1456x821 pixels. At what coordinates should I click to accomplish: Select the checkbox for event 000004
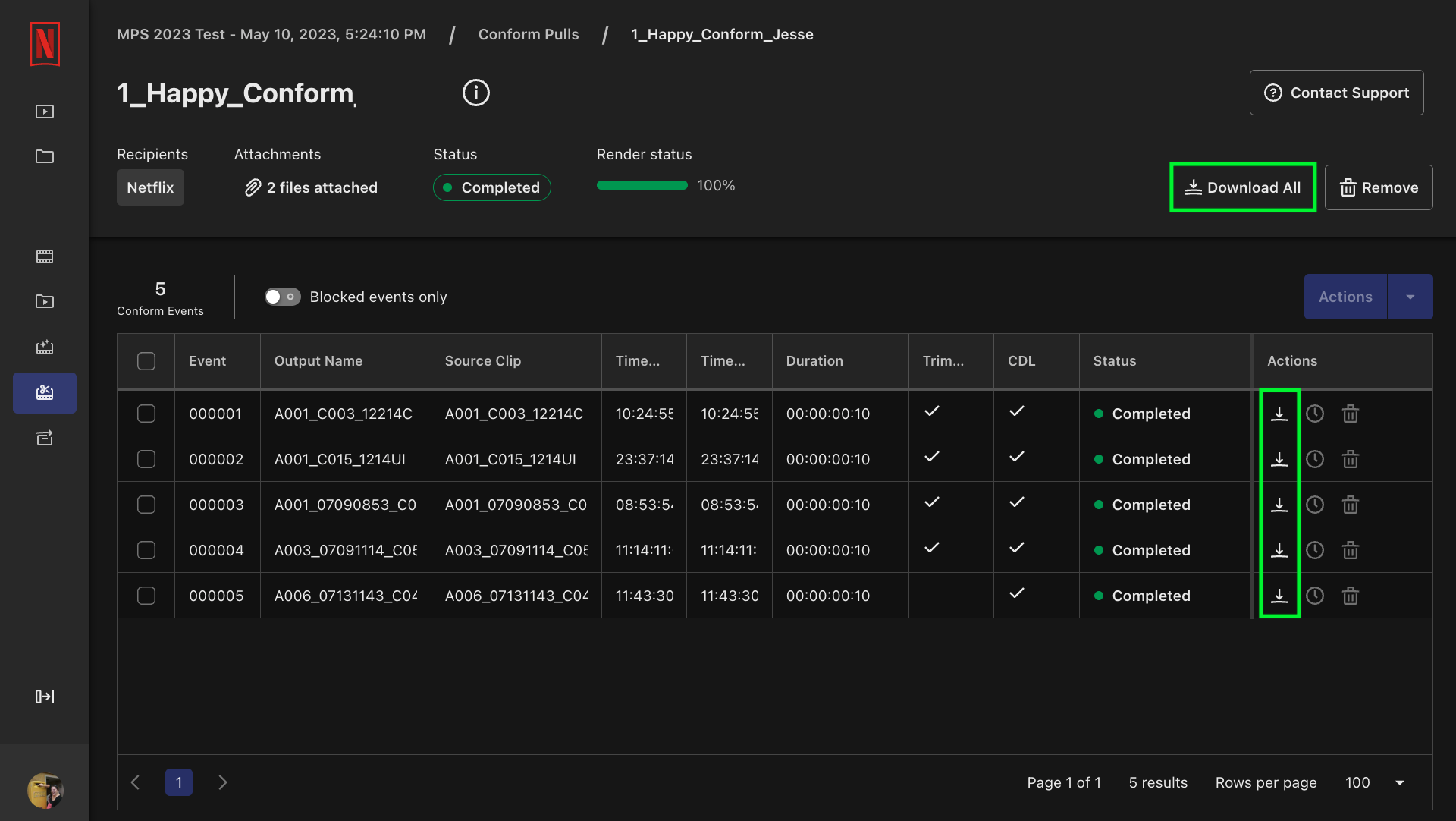(146, 550)
